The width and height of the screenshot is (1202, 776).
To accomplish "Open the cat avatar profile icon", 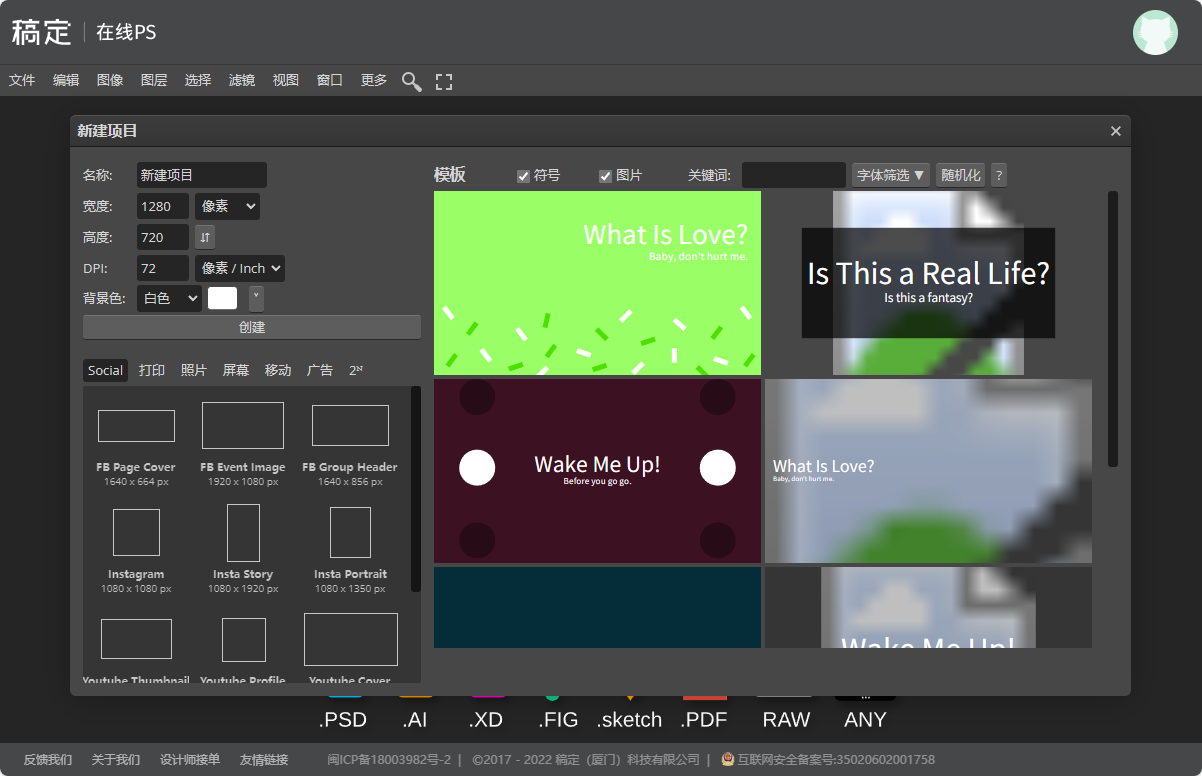I will [x=1155, y=32].
